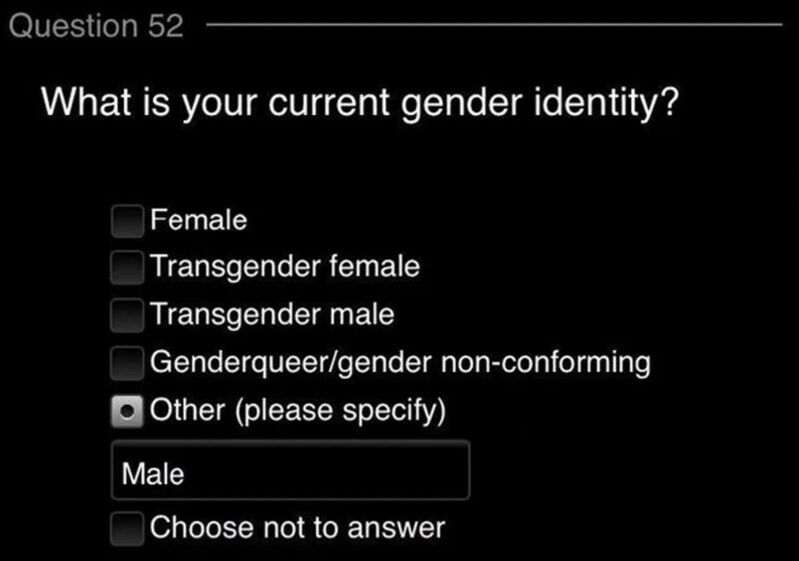Click the word 'non-conforming' in the fourth option
Screen dimensions: 799x561
point(546,363)
